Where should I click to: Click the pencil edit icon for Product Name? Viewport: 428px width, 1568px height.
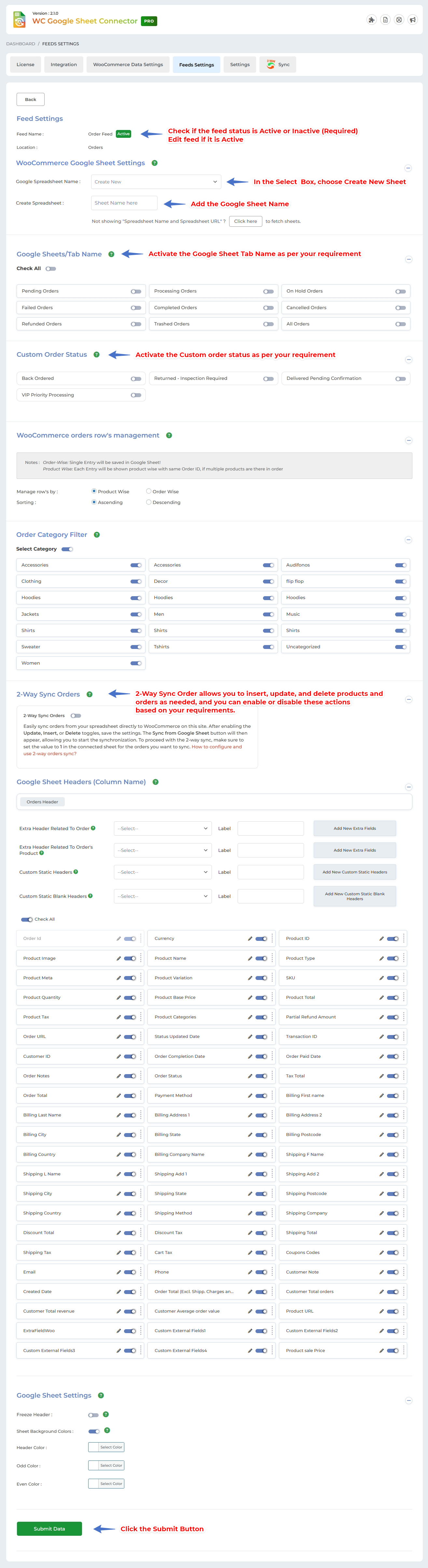[x=250, y=958]
